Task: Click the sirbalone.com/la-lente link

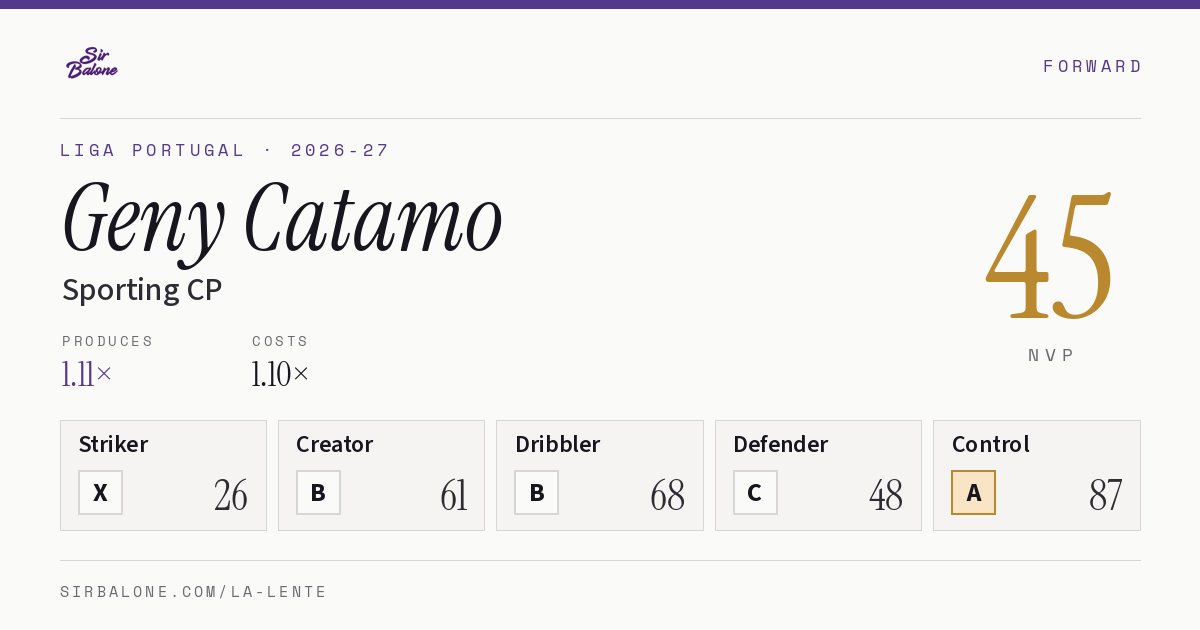Action: click(x=194, y=592)
